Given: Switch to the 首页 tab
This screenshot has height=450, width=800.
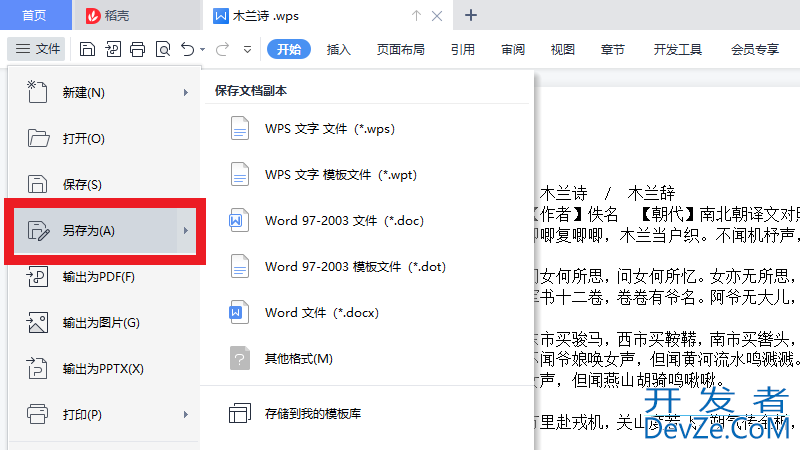Looking at the screenshot, I should [35, 15].
